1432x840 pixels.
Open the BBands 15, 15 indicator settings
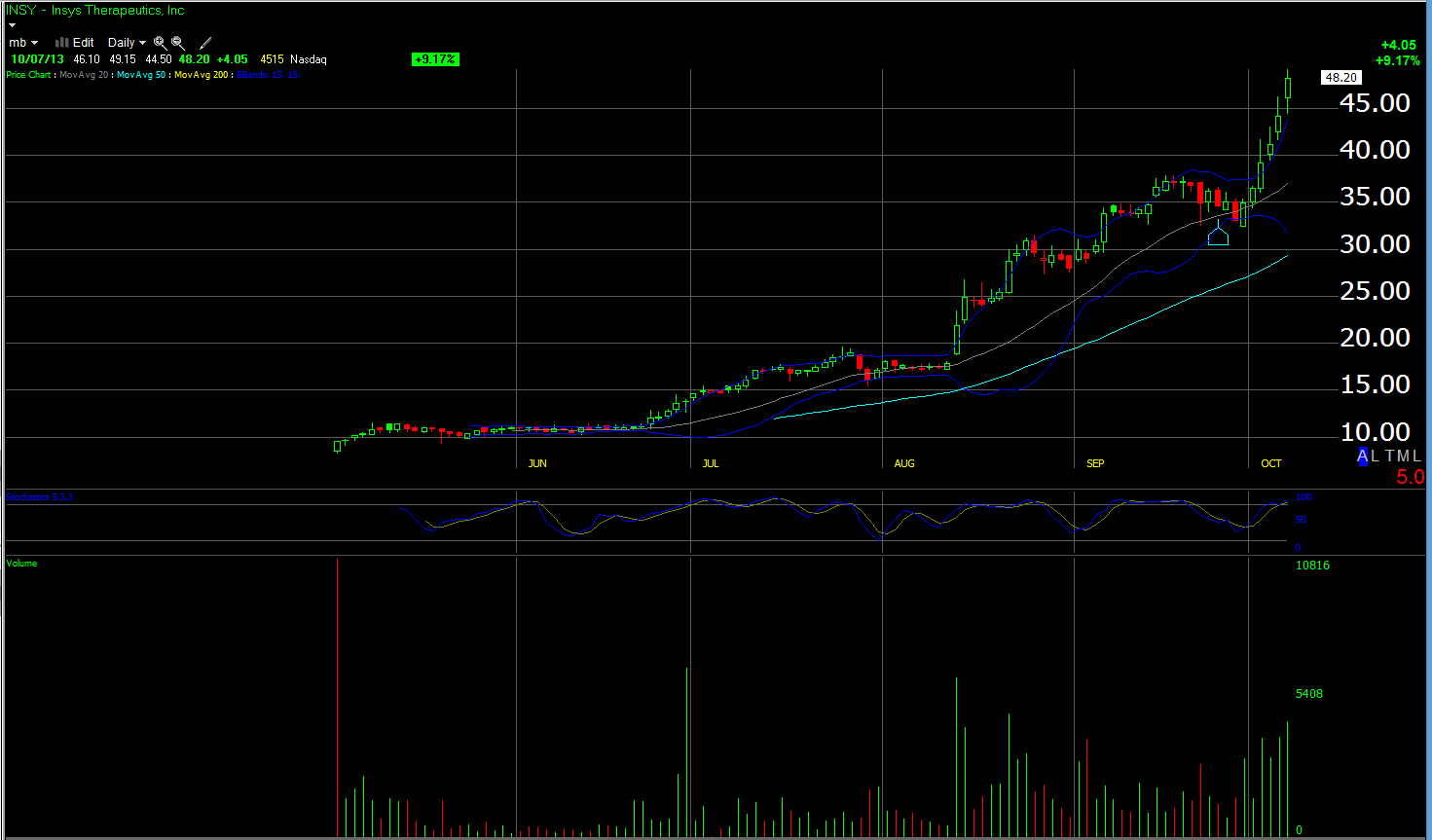click(x=268, y=75)
